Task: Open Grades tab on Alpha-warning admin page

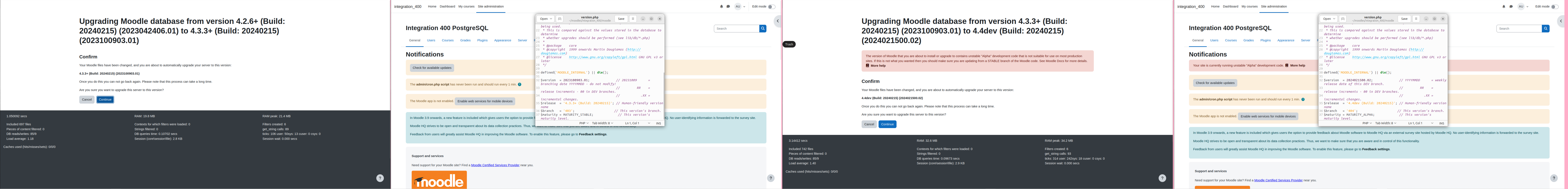Action: (1248, 40)
